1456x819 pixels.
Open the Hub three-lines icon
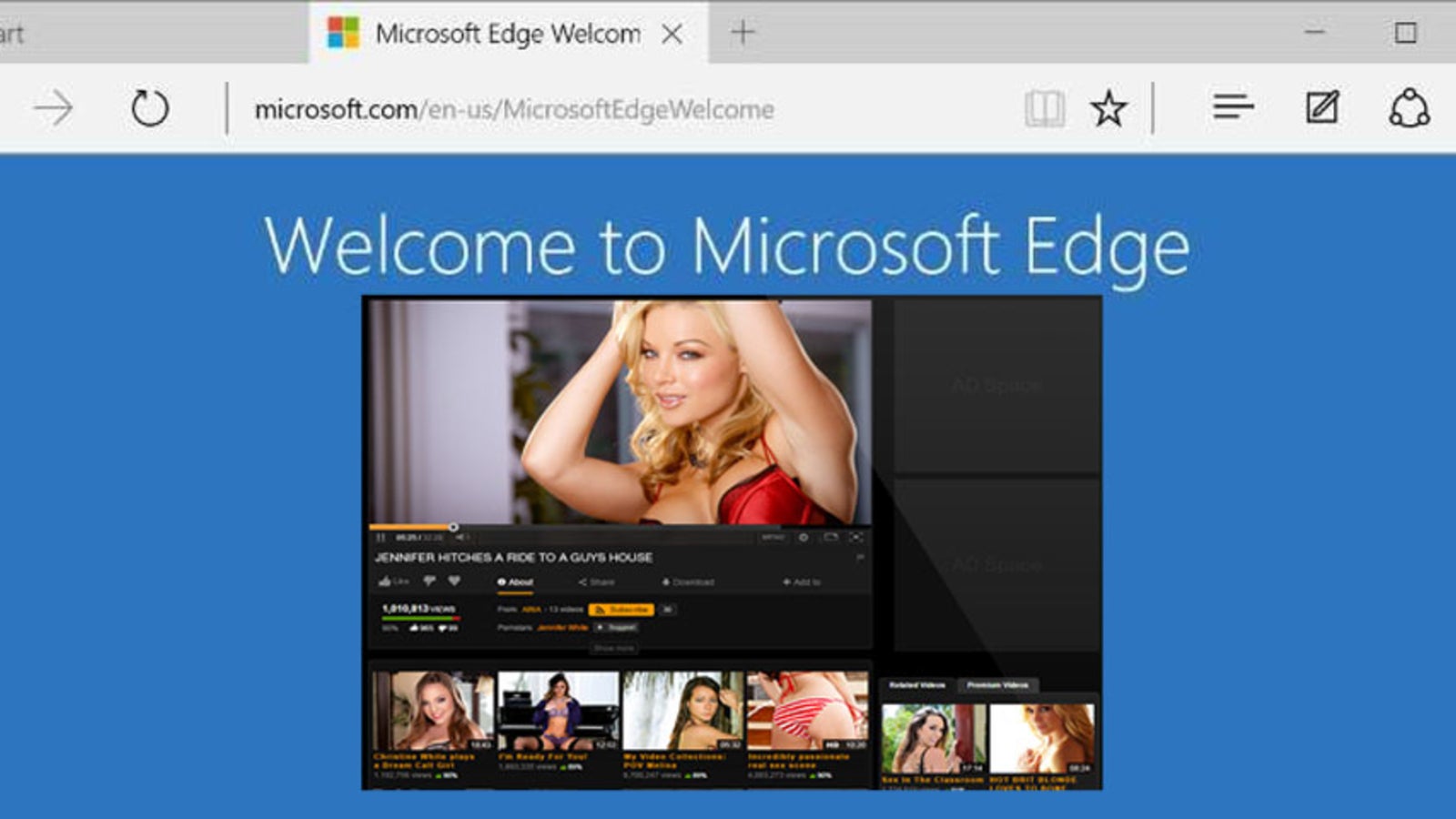1233,107
